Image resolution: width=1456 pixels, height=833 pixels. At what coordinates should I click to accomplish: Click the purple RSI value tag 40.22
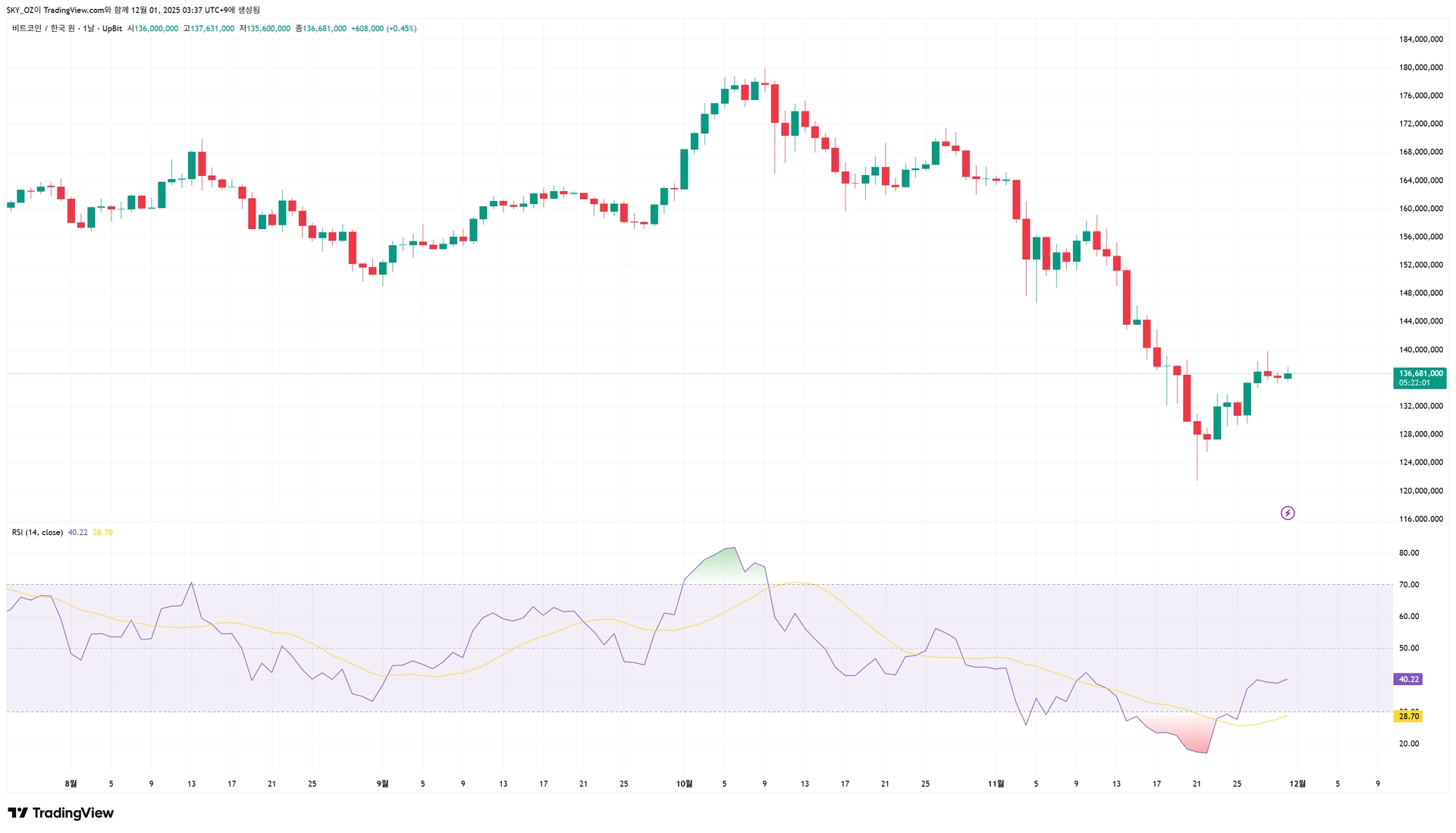(x=1408, y=680)
